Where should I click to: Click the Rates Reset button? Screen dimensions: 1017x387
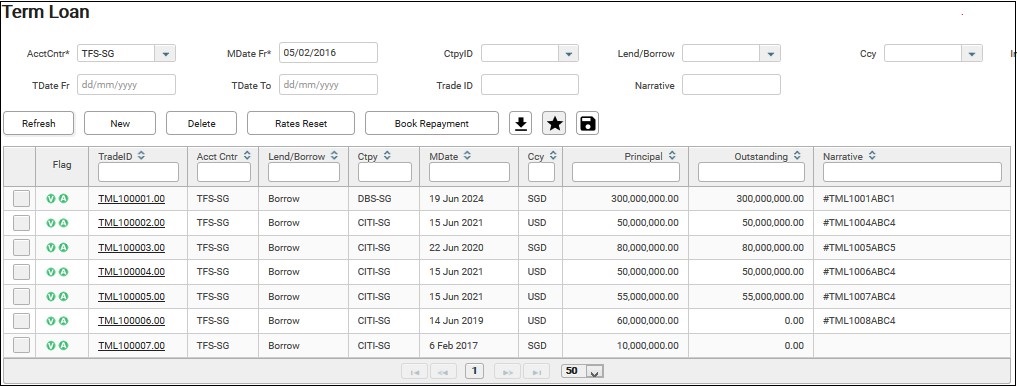tap(301, 123)
